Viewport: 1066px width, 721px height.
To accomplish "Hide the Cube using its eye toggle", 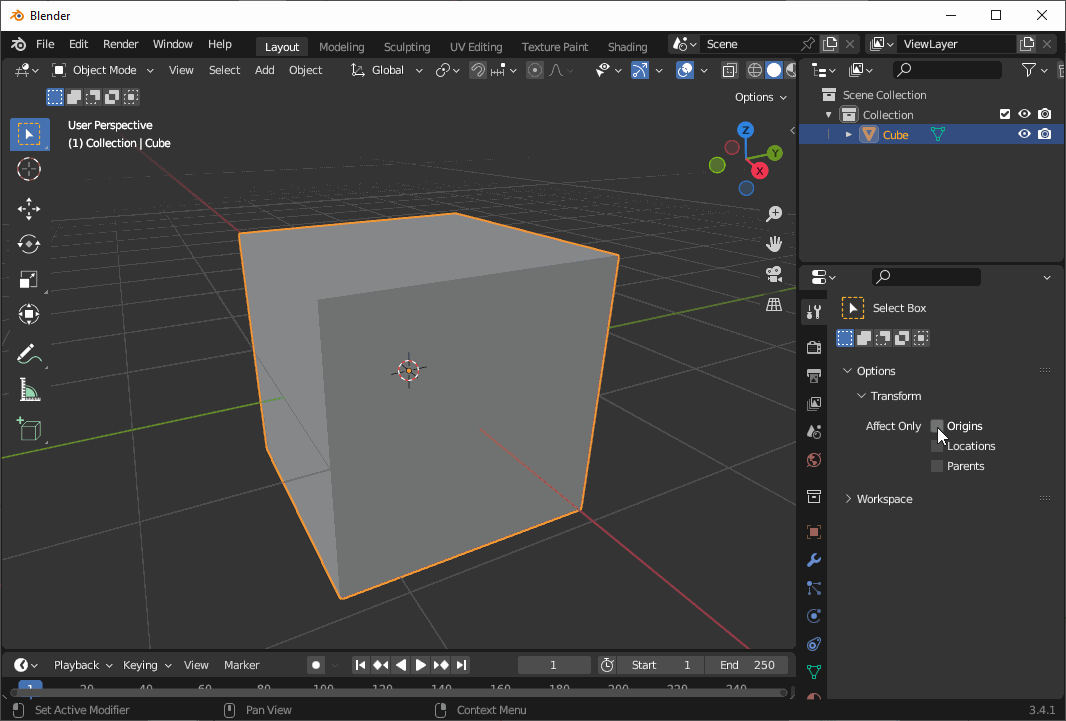I will (1024, 133).
